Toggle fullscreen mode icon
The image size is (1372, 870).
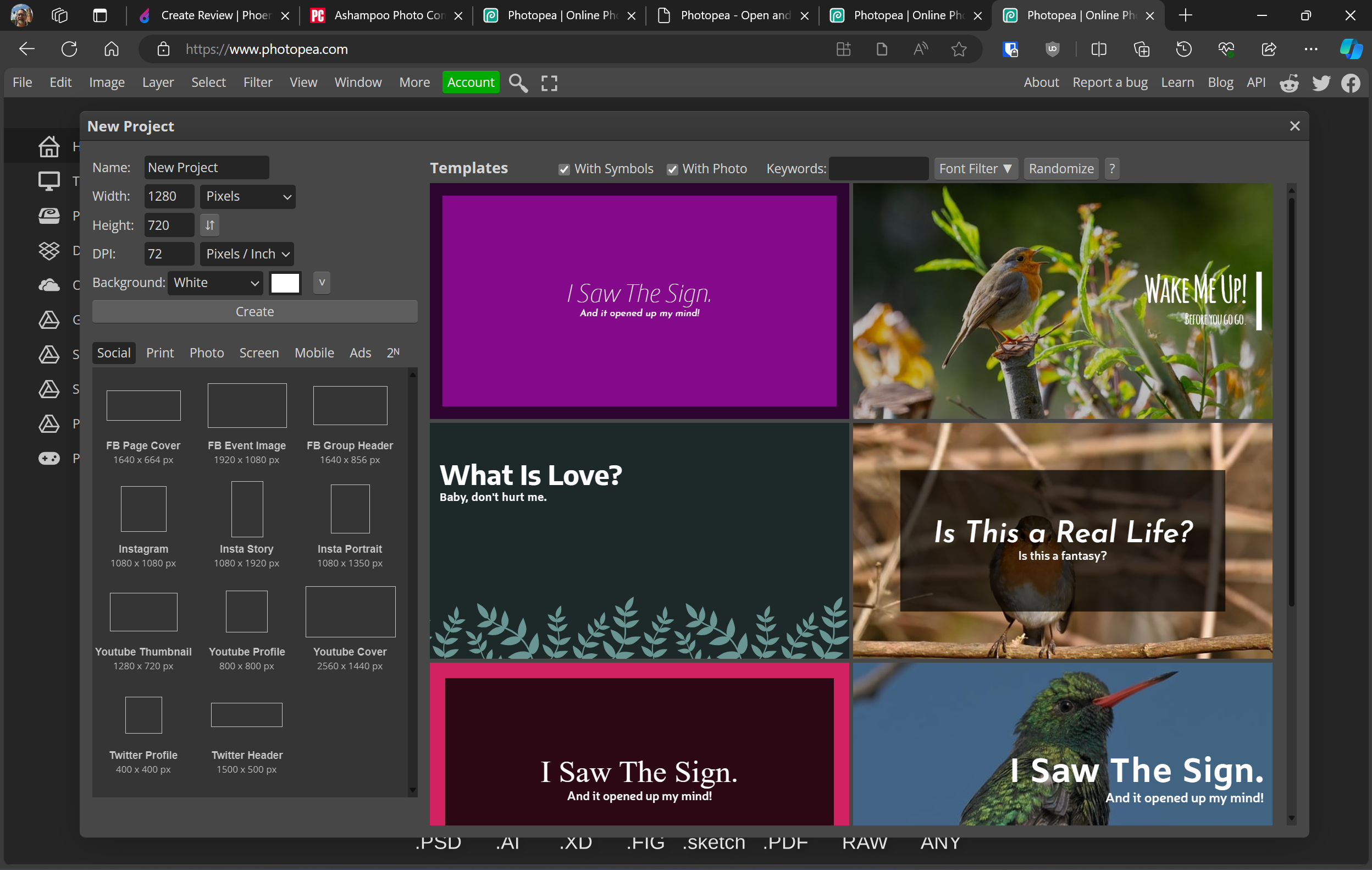tap(549, 82)
